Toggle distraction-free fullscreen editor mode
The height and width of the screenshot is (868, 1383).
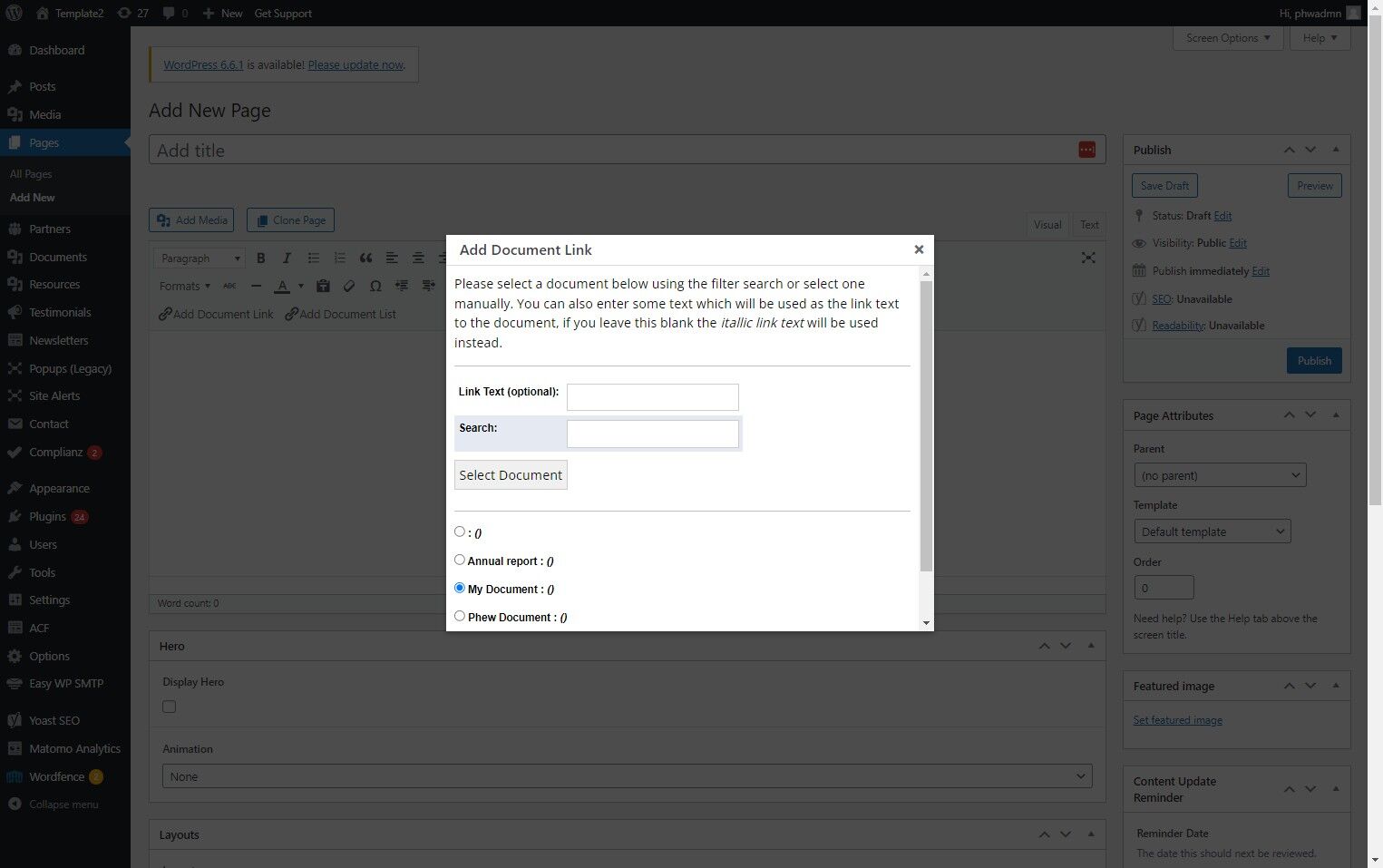click(x=1088, y=258)
